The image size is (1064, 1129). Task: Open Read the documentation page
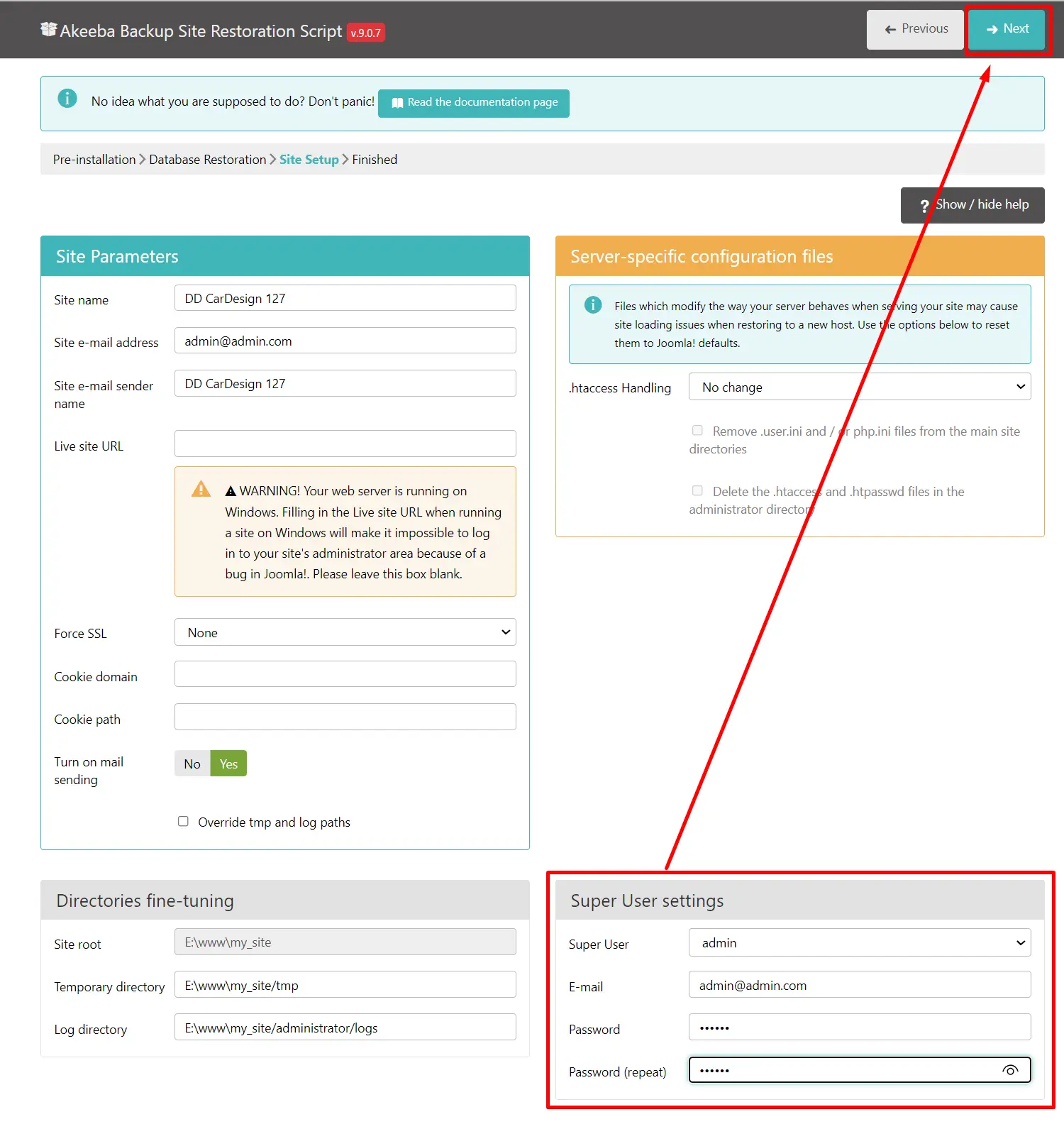[x=474, y=103]
